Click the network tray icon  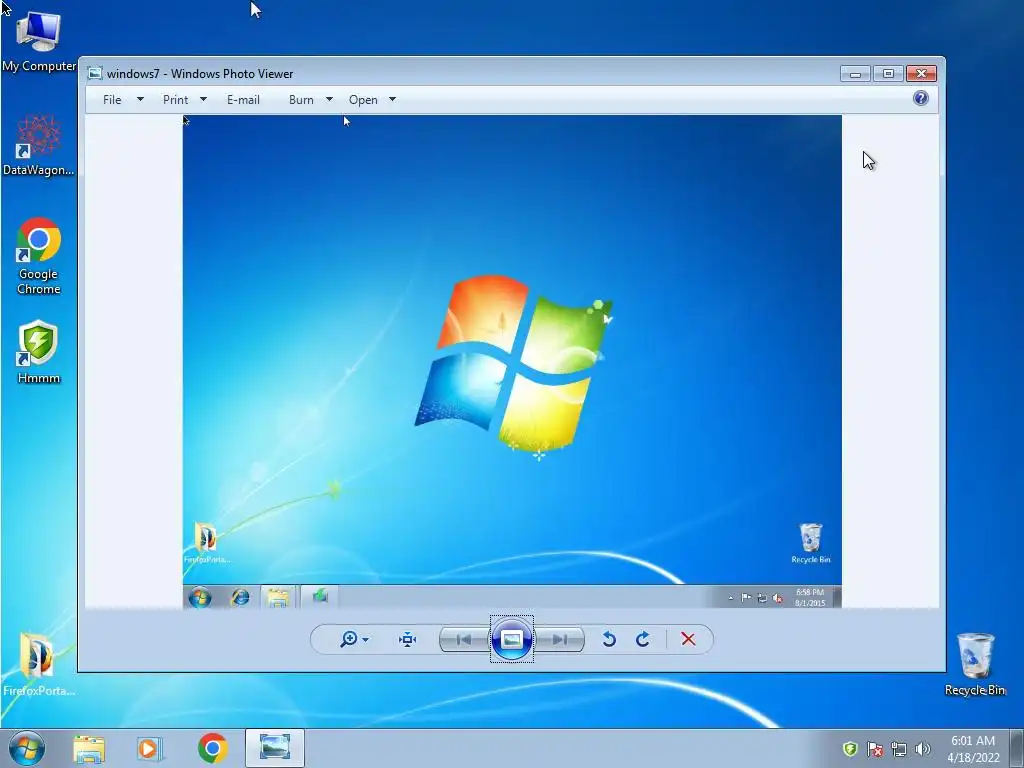pos(899,749)
